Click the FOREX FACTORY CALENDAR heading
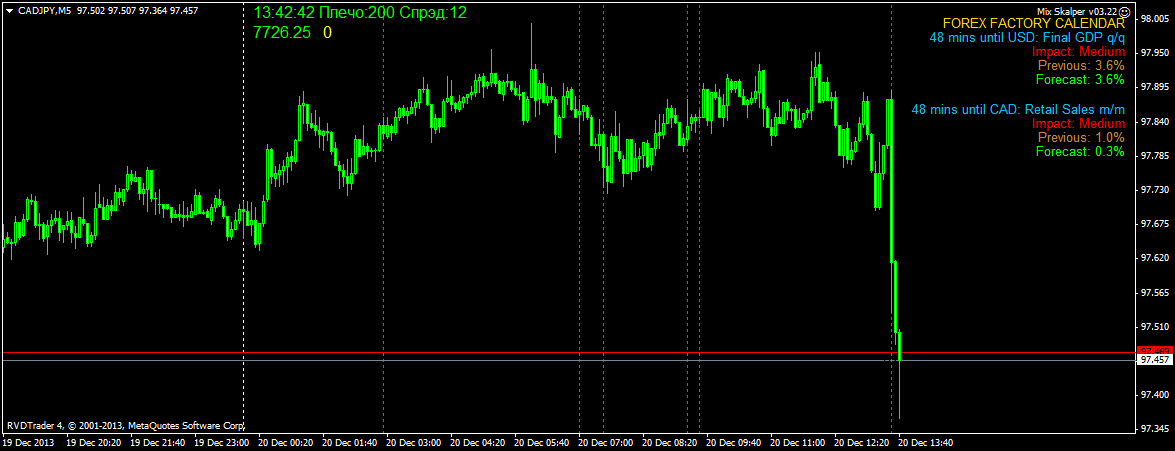Screen dimensions: 1175x451 point(1033,23)
